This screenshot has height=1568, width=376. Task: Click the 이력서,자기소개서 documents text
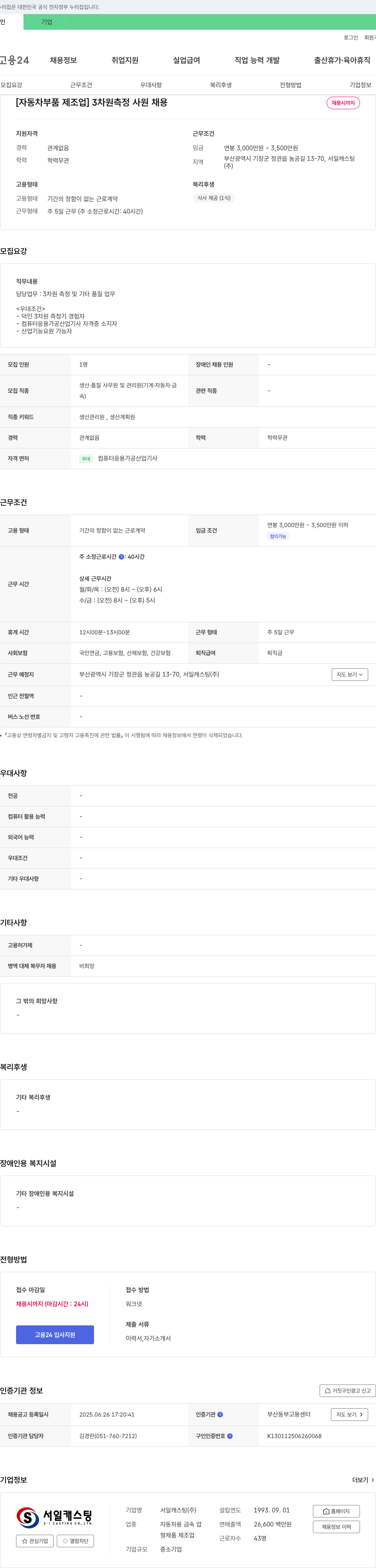pos(148,1338)
